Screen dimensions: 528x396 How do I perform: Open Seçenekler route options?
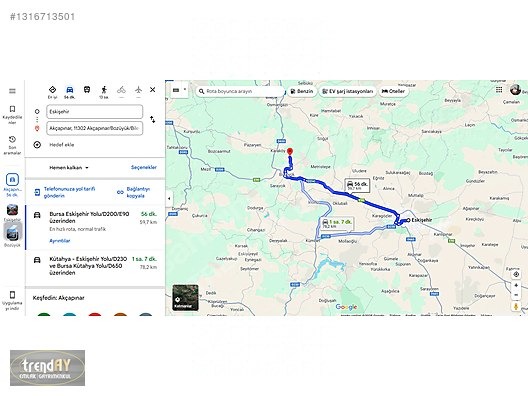pyautogui.click(x=144, y=167)
